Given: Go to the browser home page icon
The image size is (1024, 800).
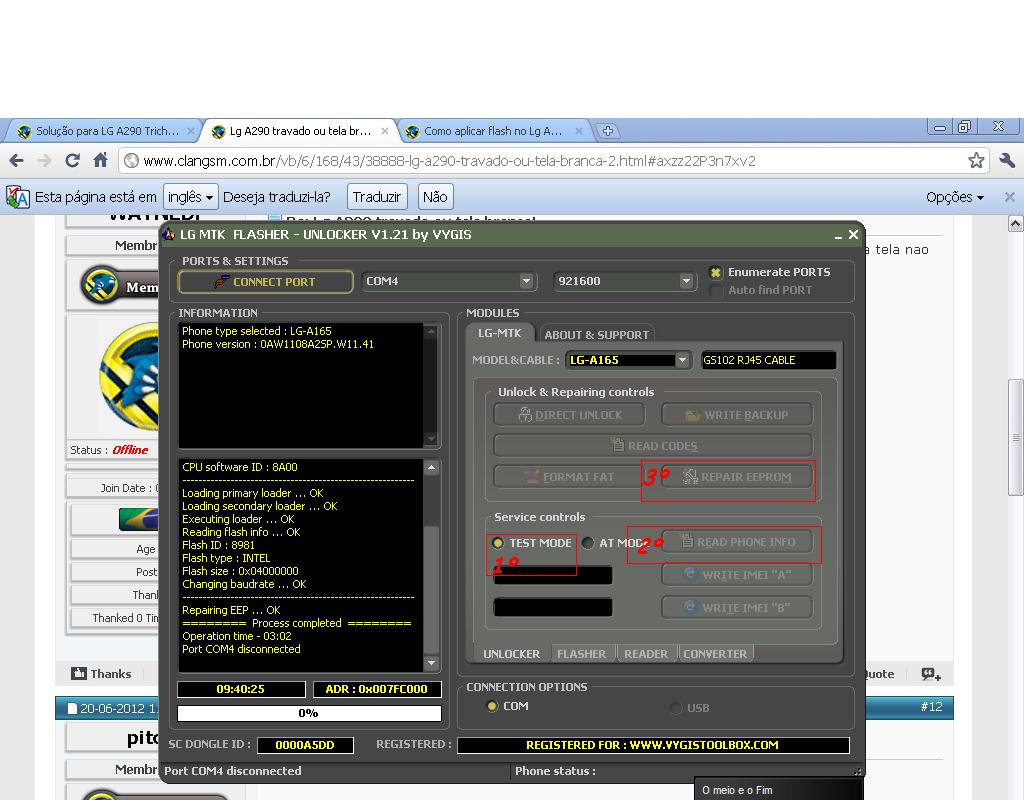Looking at the screenshot, I should tap(101, 160).
